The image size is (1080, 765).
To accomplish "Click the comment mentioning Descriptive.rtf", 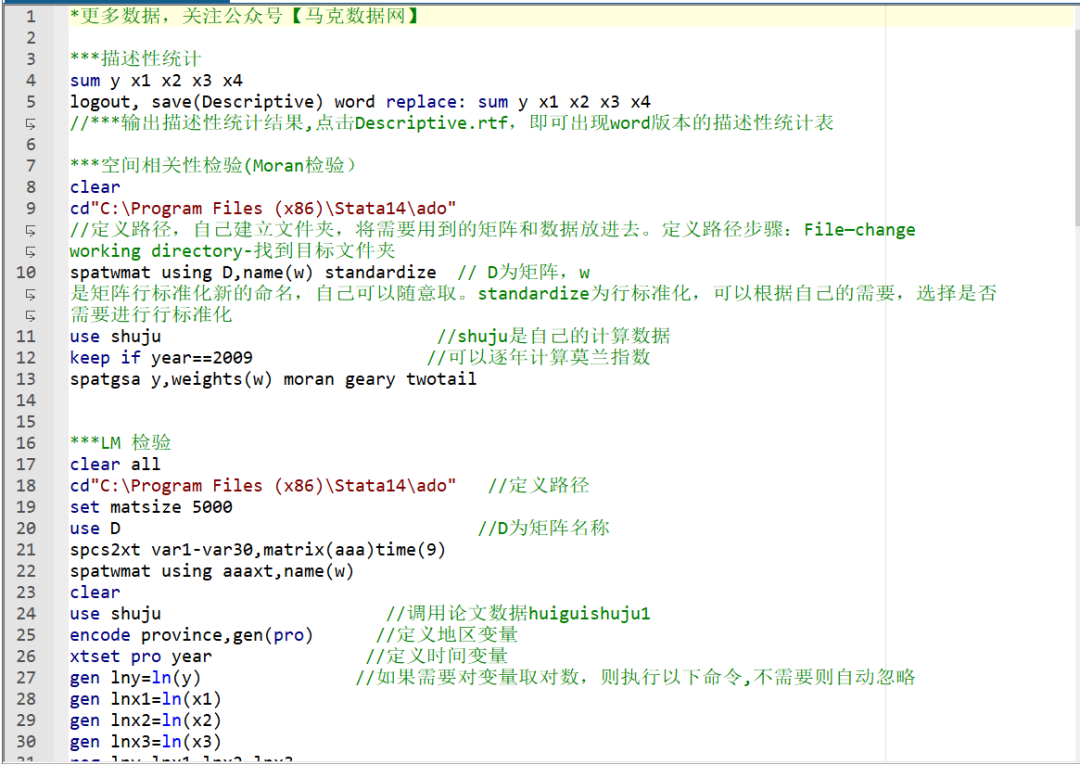I will [452, 123].
